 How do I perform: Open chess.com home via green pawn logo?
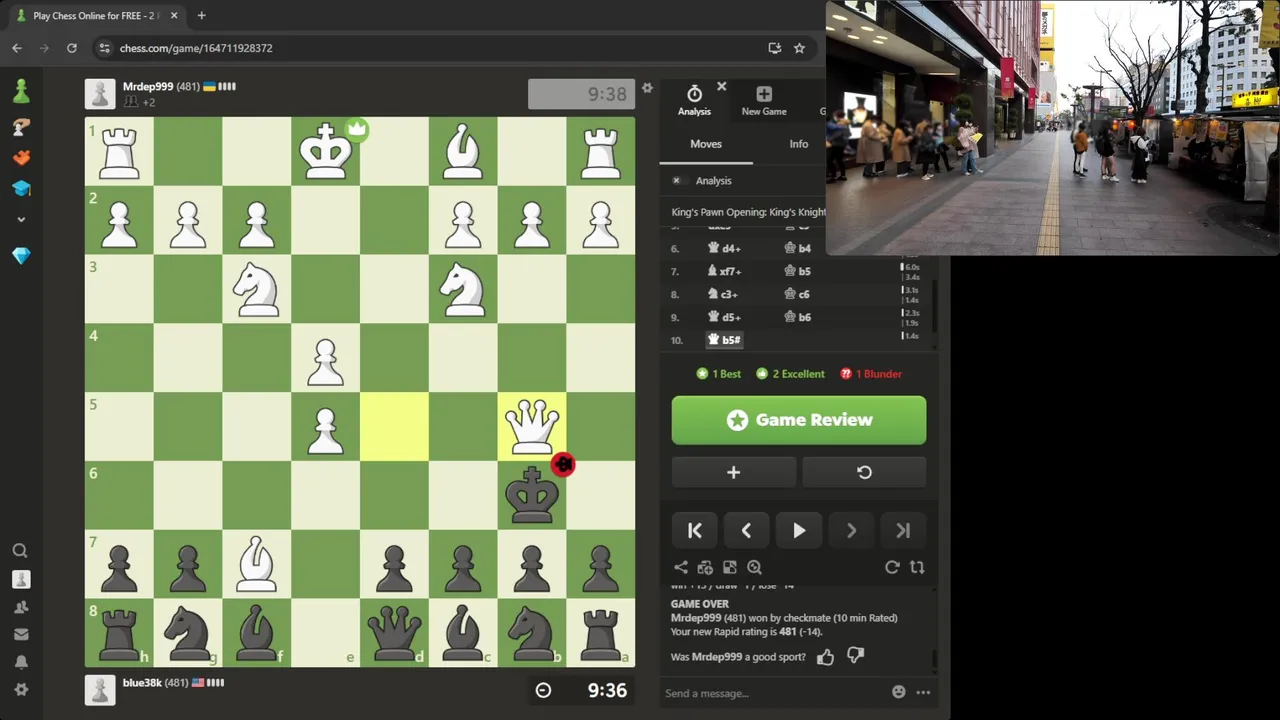click(x=21, y=91)
